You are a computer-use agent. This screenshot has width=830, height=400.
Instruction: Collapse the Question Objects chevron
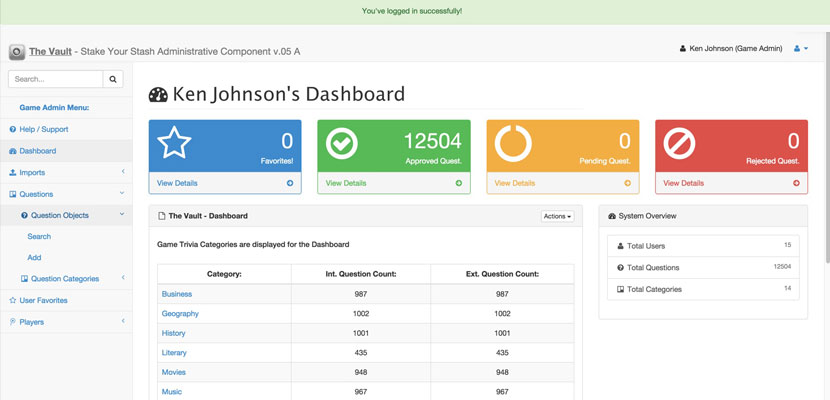[x=122, y=215]
